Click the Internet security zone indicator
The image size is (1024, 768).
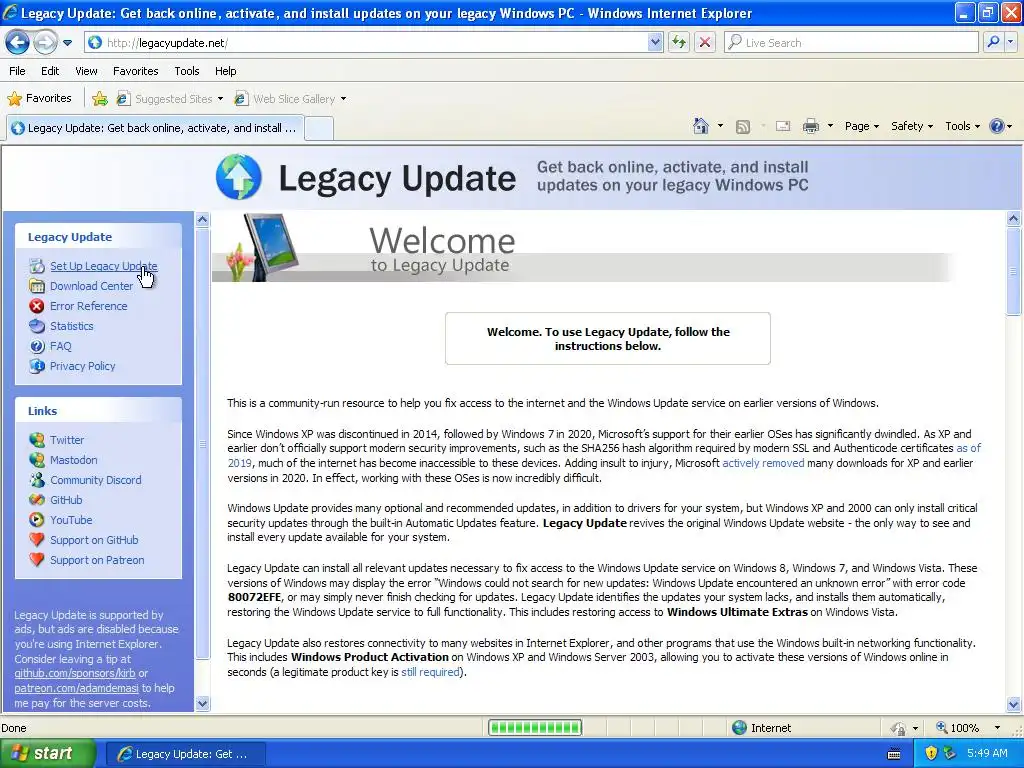click(x=761, y=728)
